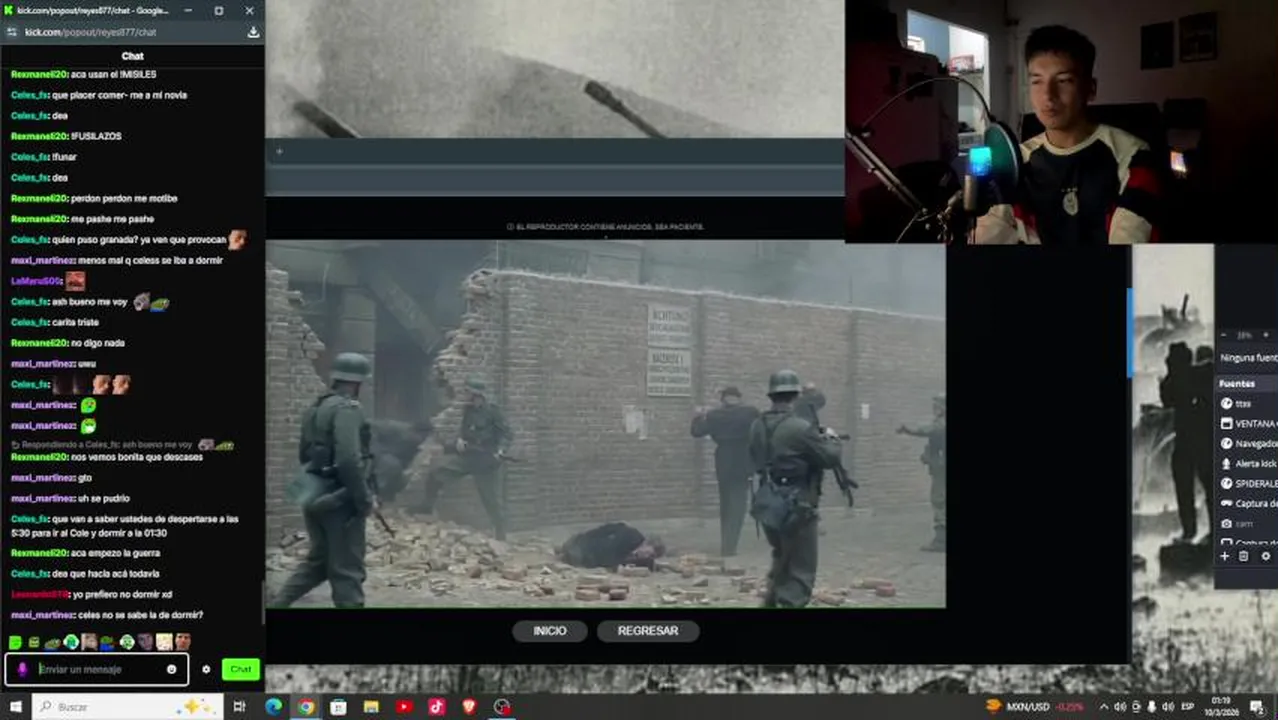Open the volume control in system tray

coord(1168,707)
